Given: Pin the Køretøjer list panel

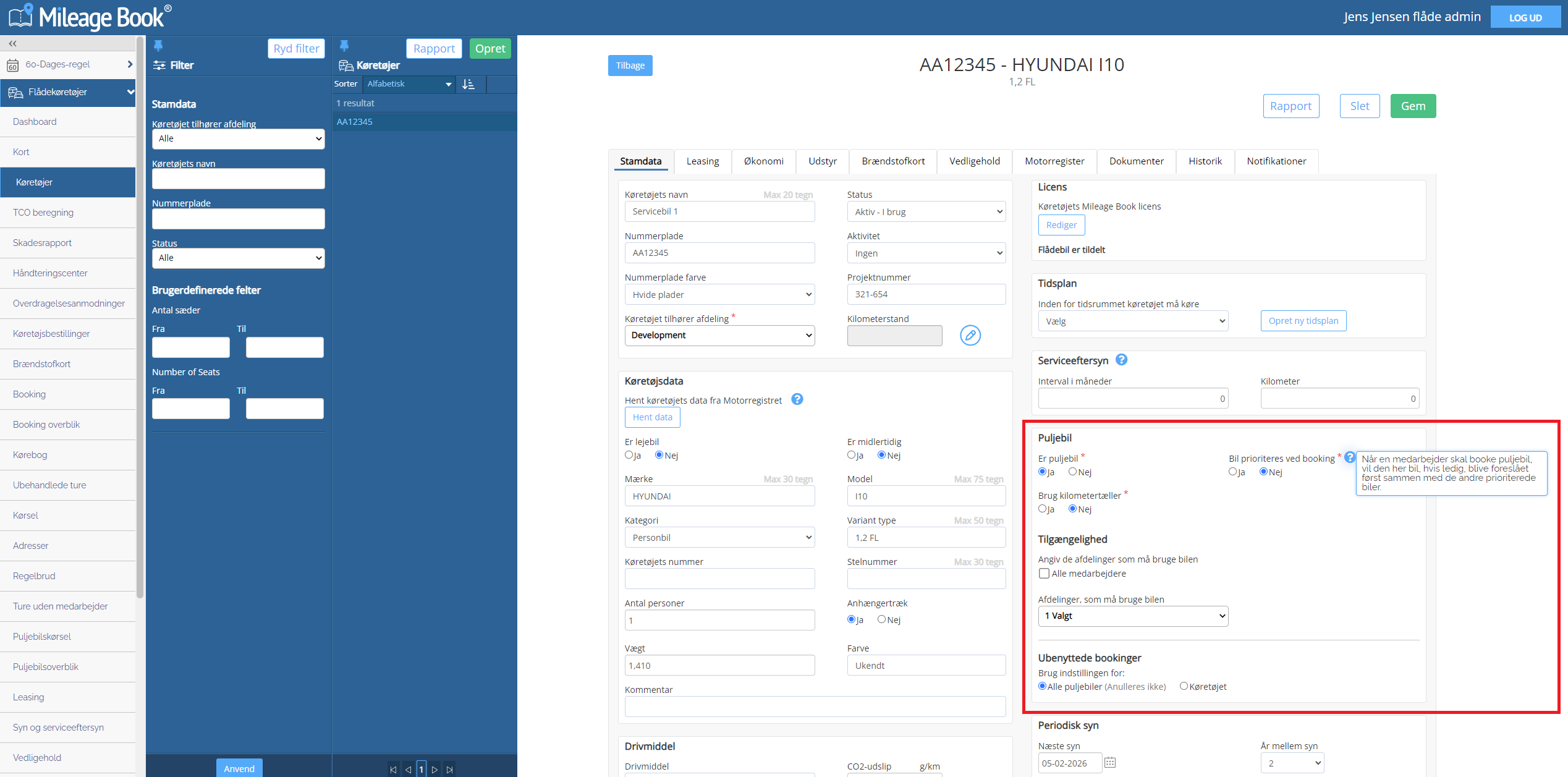Looking at the screenshot, I should (344, 45).
